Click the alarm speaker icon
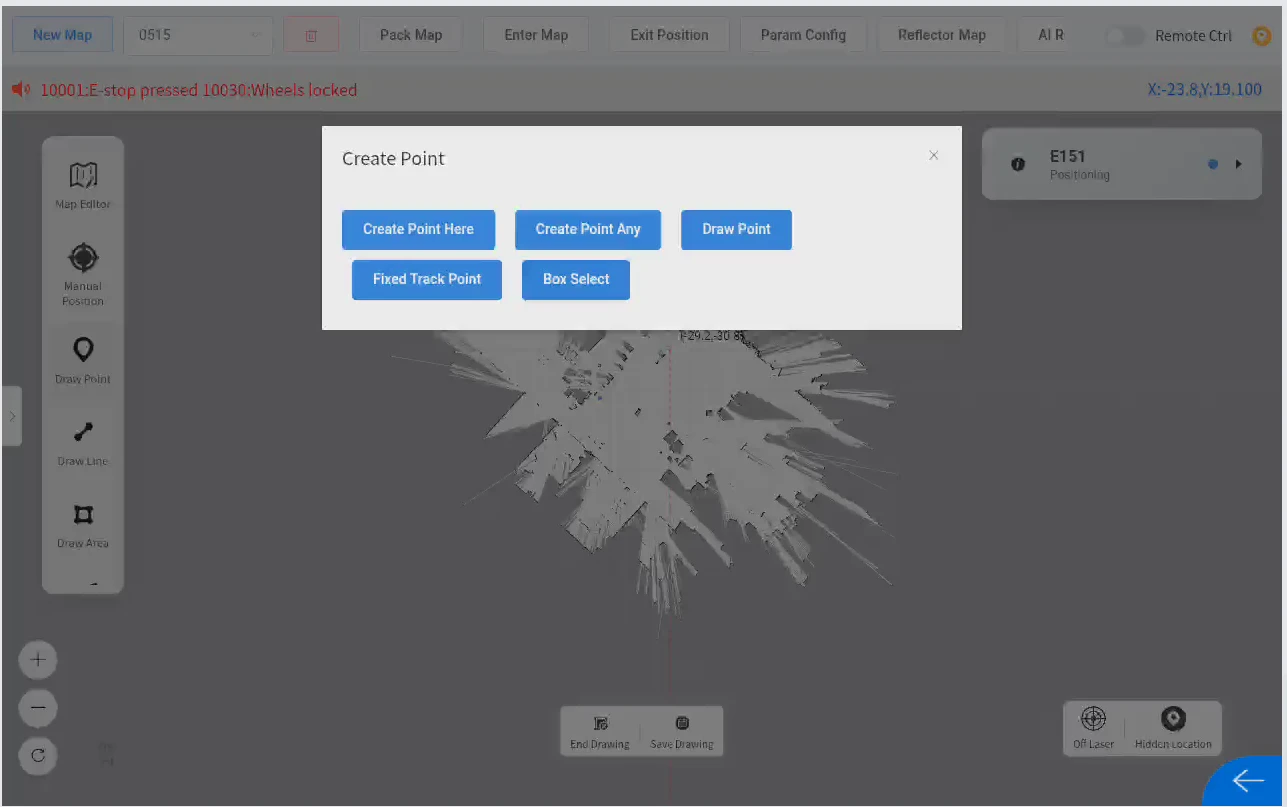The width and height of the screenshot is (1287, 807). click(21, 90)
